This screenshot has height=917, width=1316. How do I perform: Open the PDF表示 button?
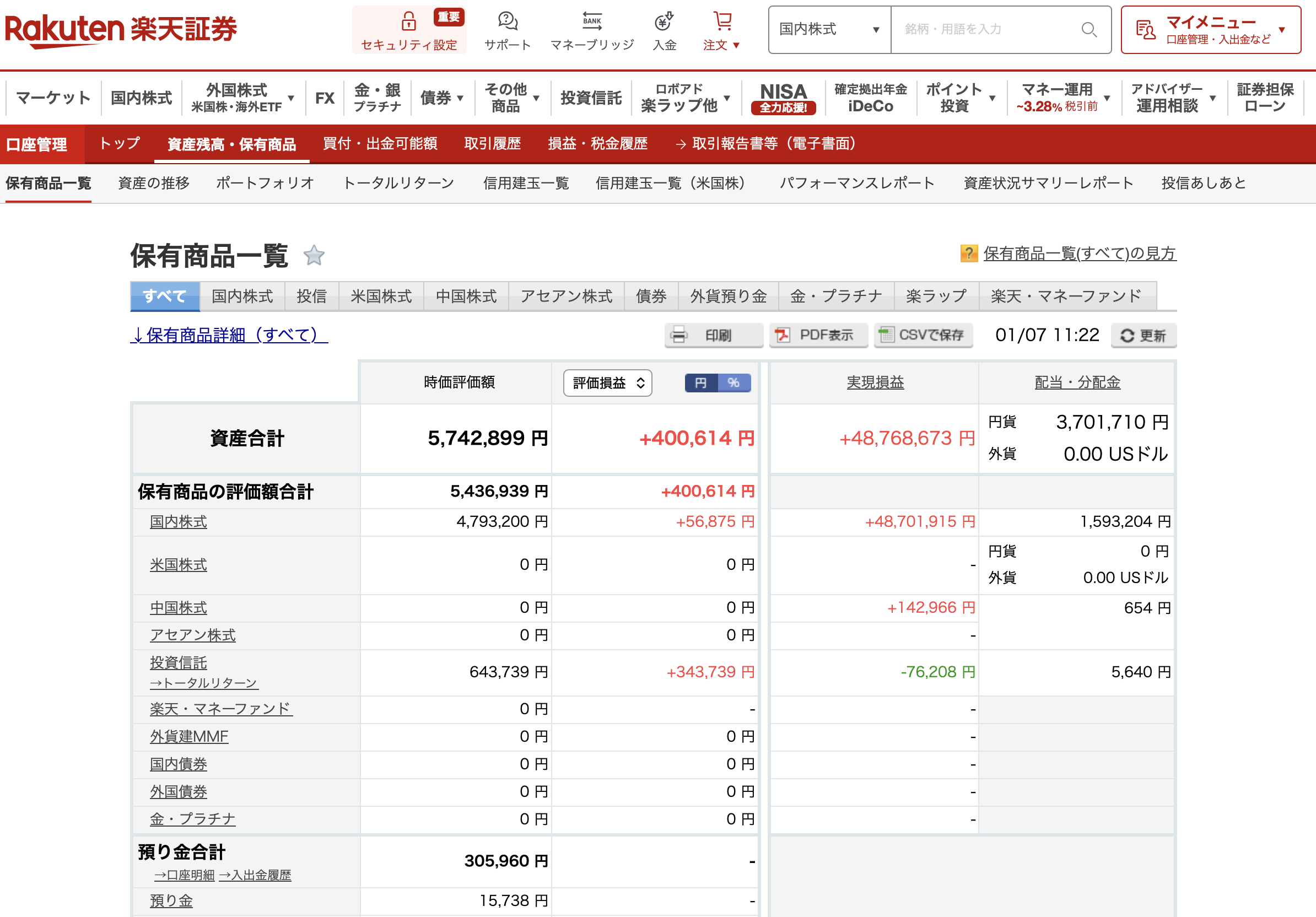coord(817,335)
